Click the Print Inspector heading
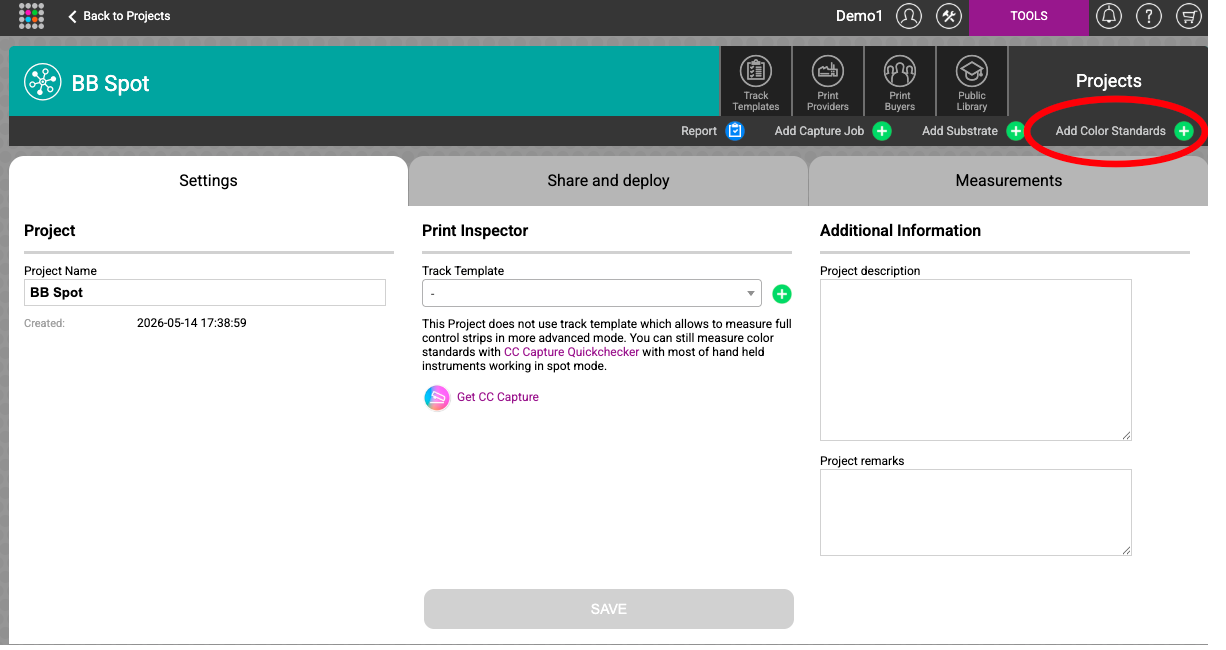 click(475, 230)
